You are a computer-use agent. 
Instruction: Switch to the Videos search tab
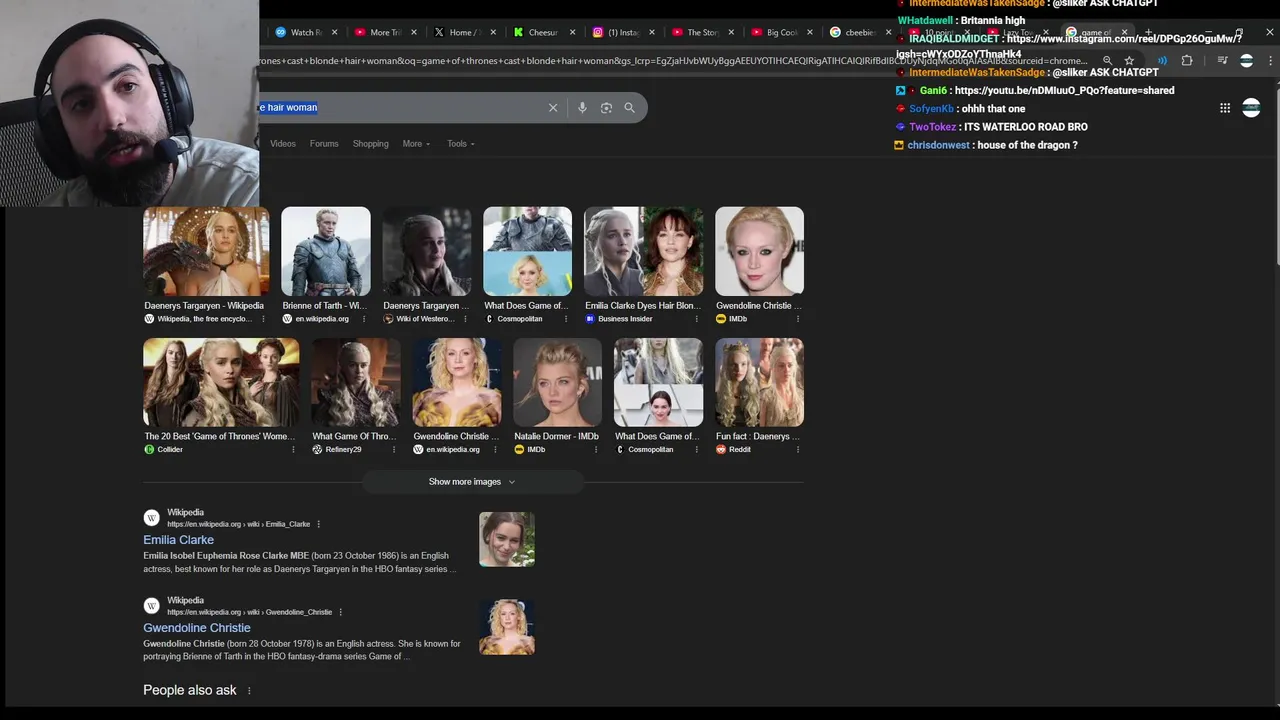(283, 144)
